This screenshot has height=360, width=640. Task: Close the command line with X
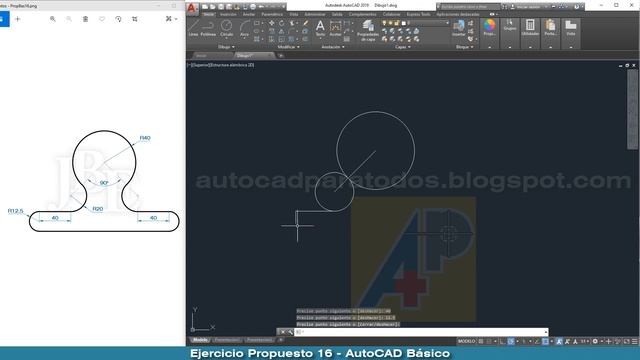coord(282,332)
